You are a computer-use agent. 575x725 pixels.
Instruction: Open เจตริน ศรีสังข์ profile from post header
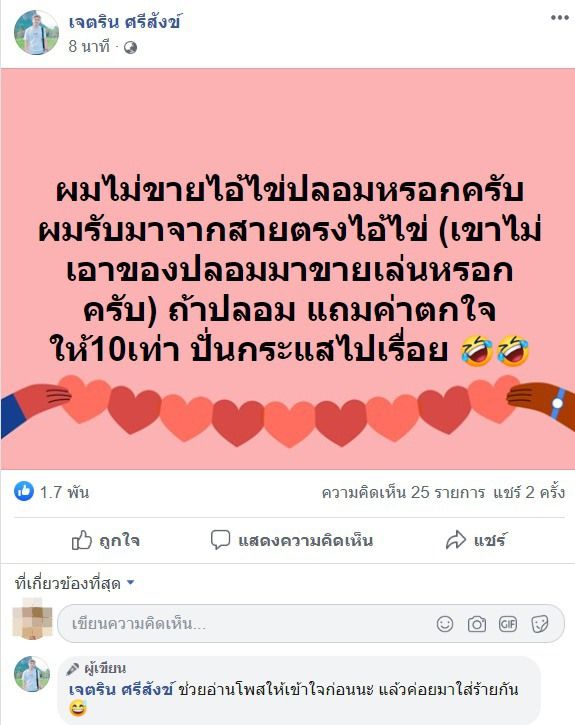coord(124,22)
